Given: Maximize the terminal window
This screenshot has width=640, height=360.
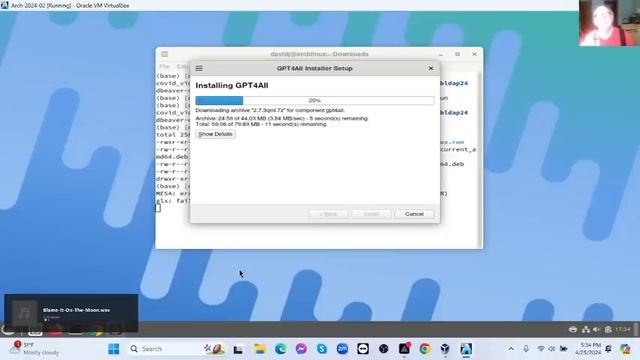Looking at the screenshot, I should (458, 54).
